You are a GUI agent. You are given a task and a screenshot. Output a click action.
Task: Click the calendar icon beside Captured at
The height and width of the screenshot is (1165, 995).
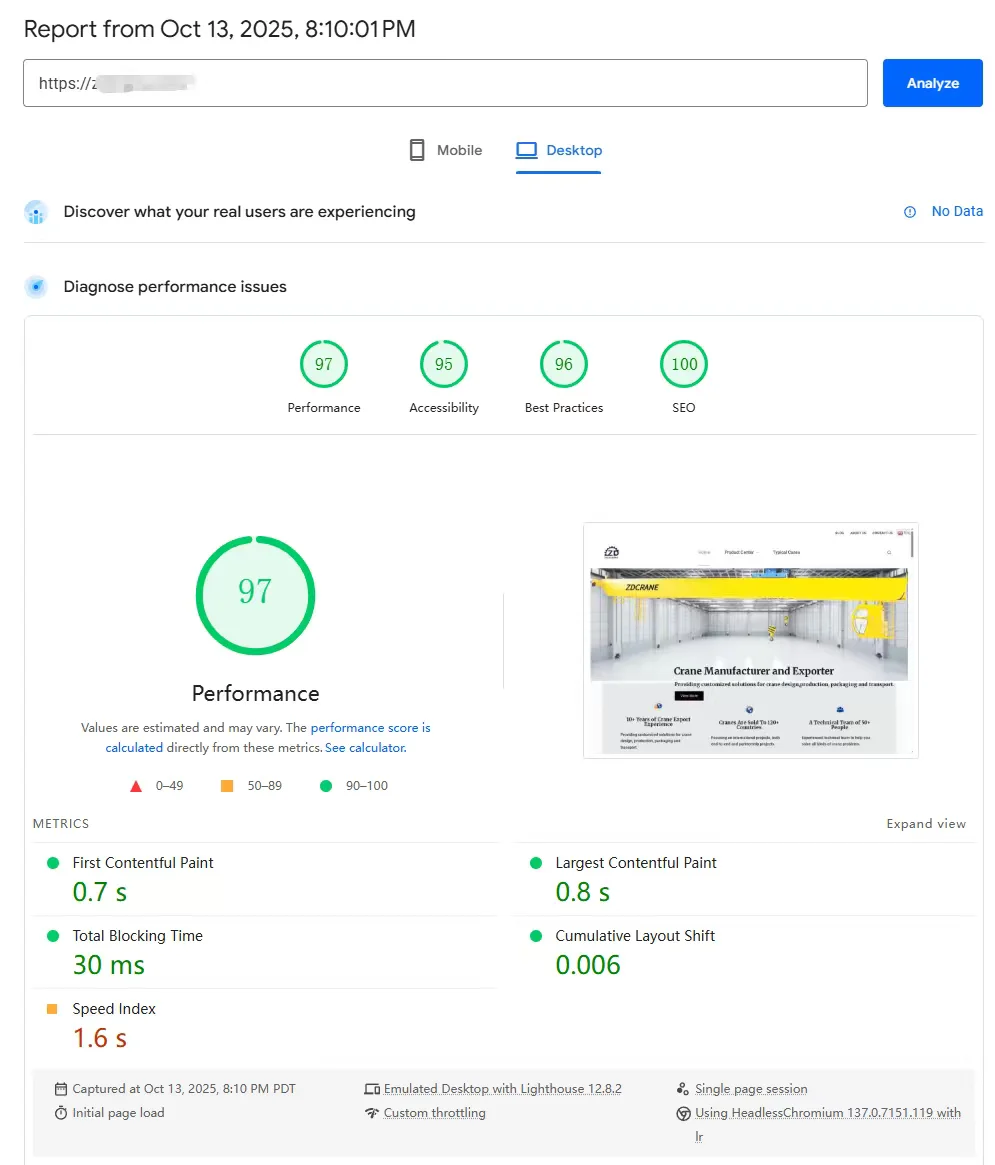(61, 1089)
